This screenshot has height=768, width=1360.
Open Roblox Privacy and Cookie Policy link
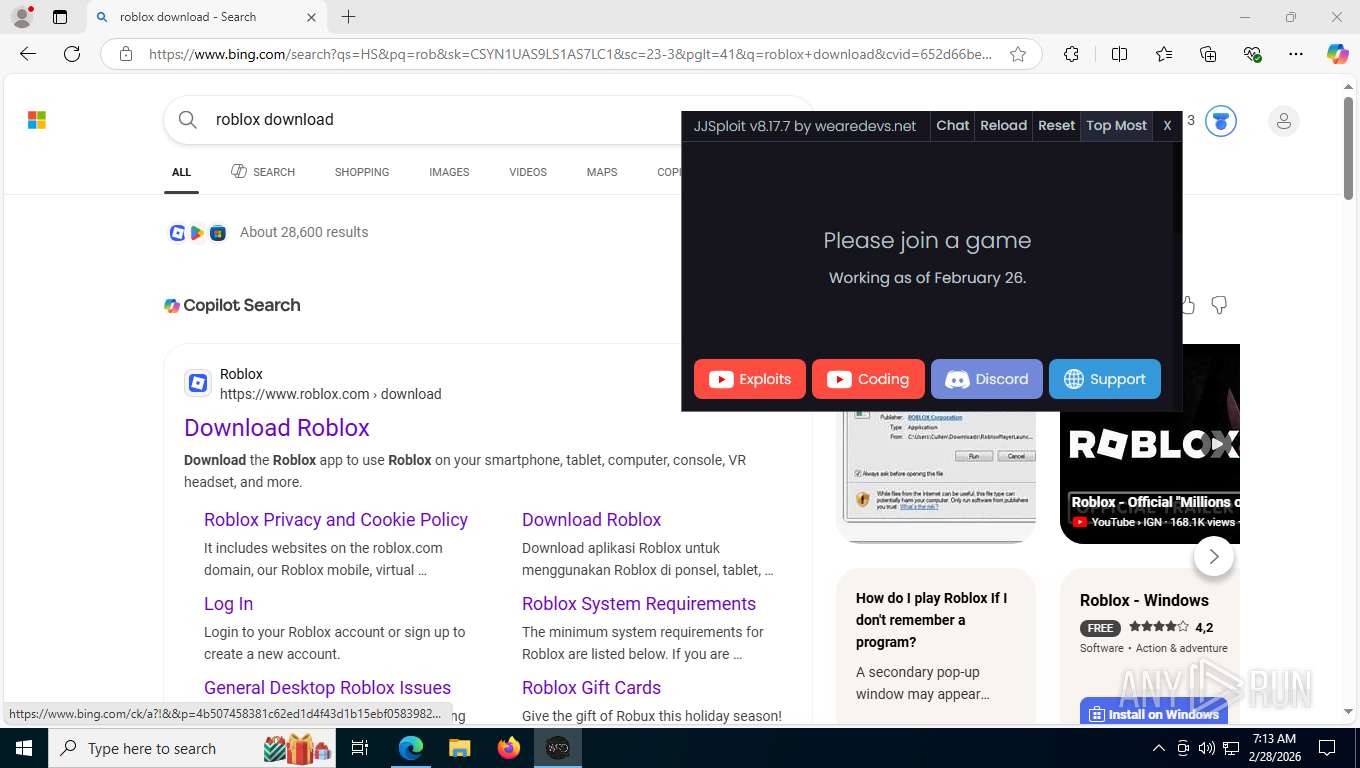click(336, 520)
